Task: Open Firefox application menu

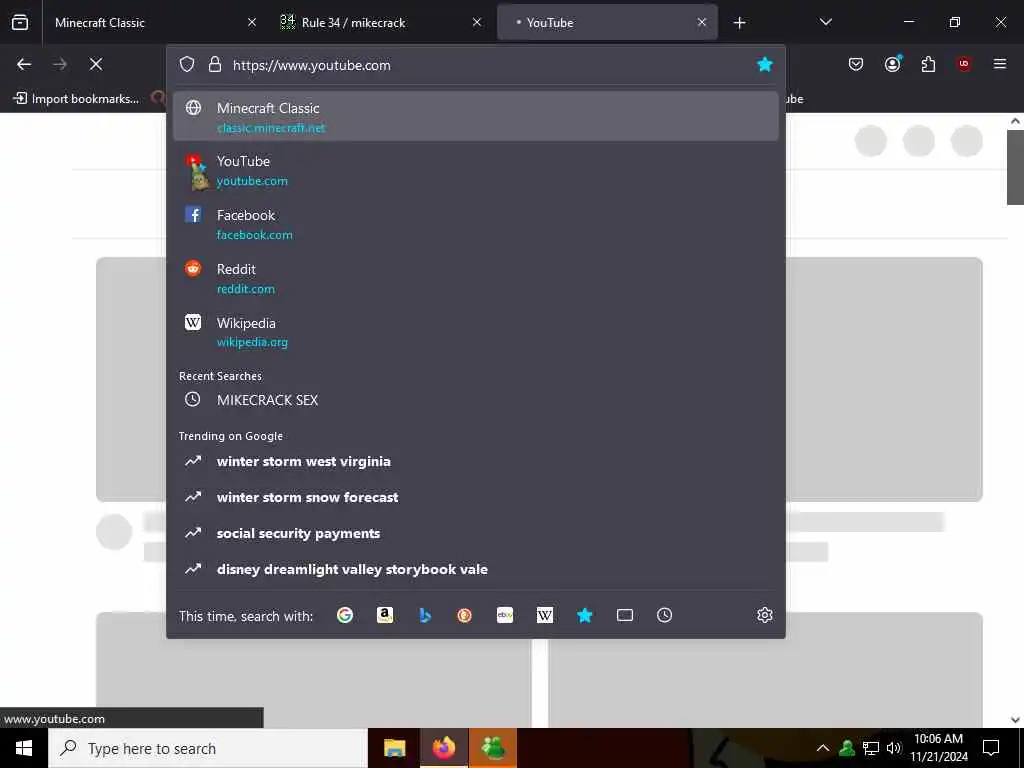Action: click(x=1000, y=64)
